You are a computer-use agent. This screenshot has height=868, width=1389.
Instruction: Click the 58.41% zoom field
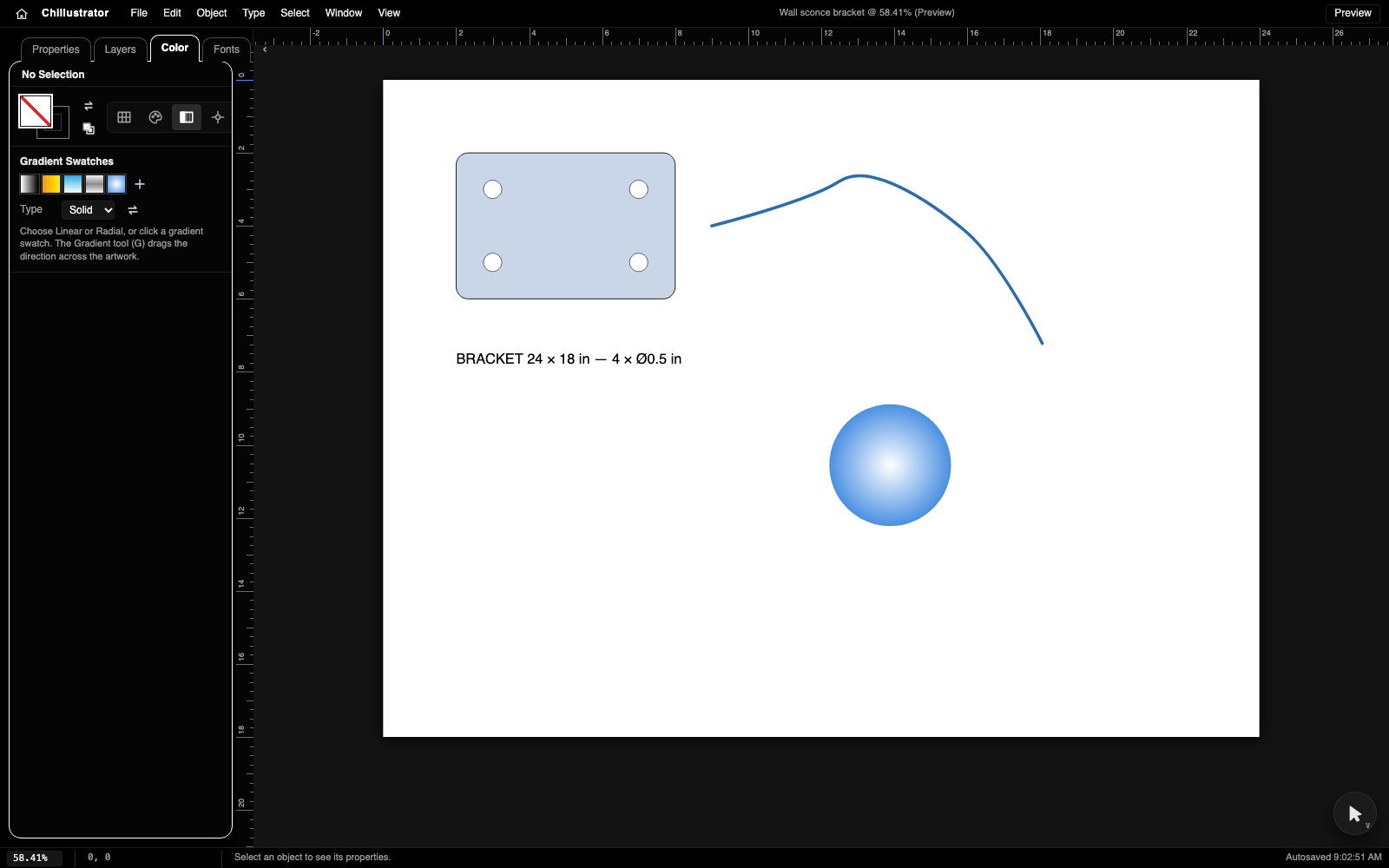point(36,858)
